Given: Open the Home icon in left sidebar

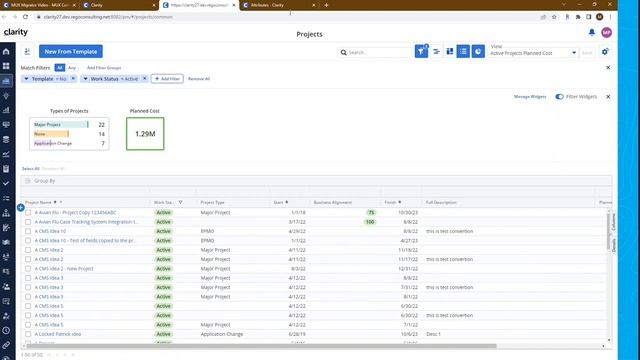Looking at the screenshot, I should (6, 51).
